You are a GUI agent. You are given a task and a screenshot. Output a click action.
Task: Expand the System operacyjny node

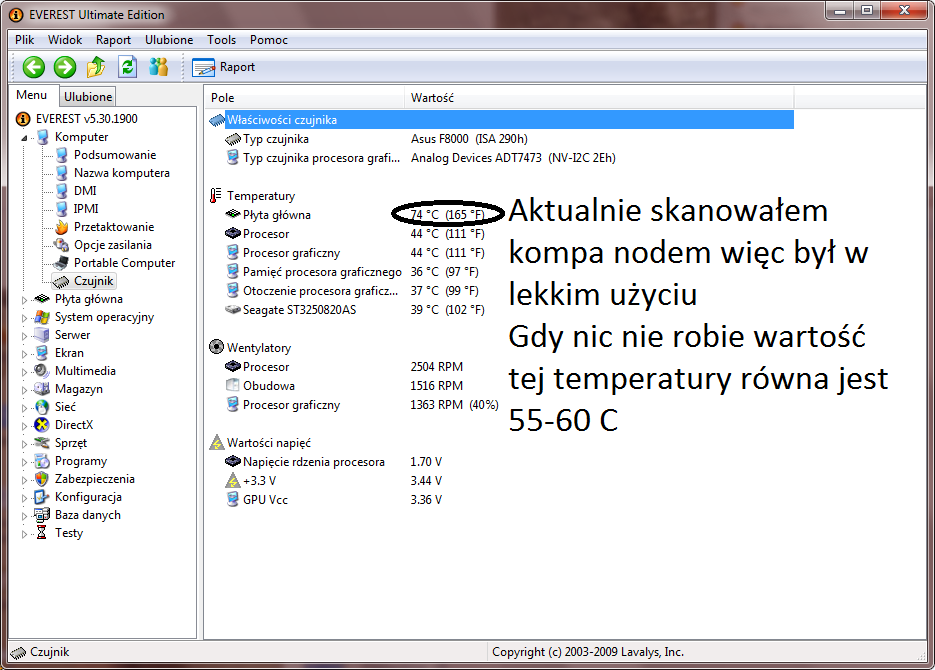coord(24,318)
